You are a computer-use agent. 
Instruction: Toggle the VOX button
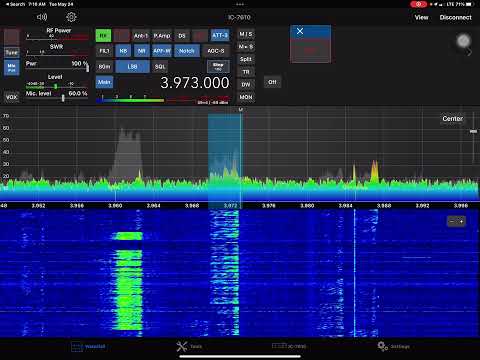(x=12, y=97)
